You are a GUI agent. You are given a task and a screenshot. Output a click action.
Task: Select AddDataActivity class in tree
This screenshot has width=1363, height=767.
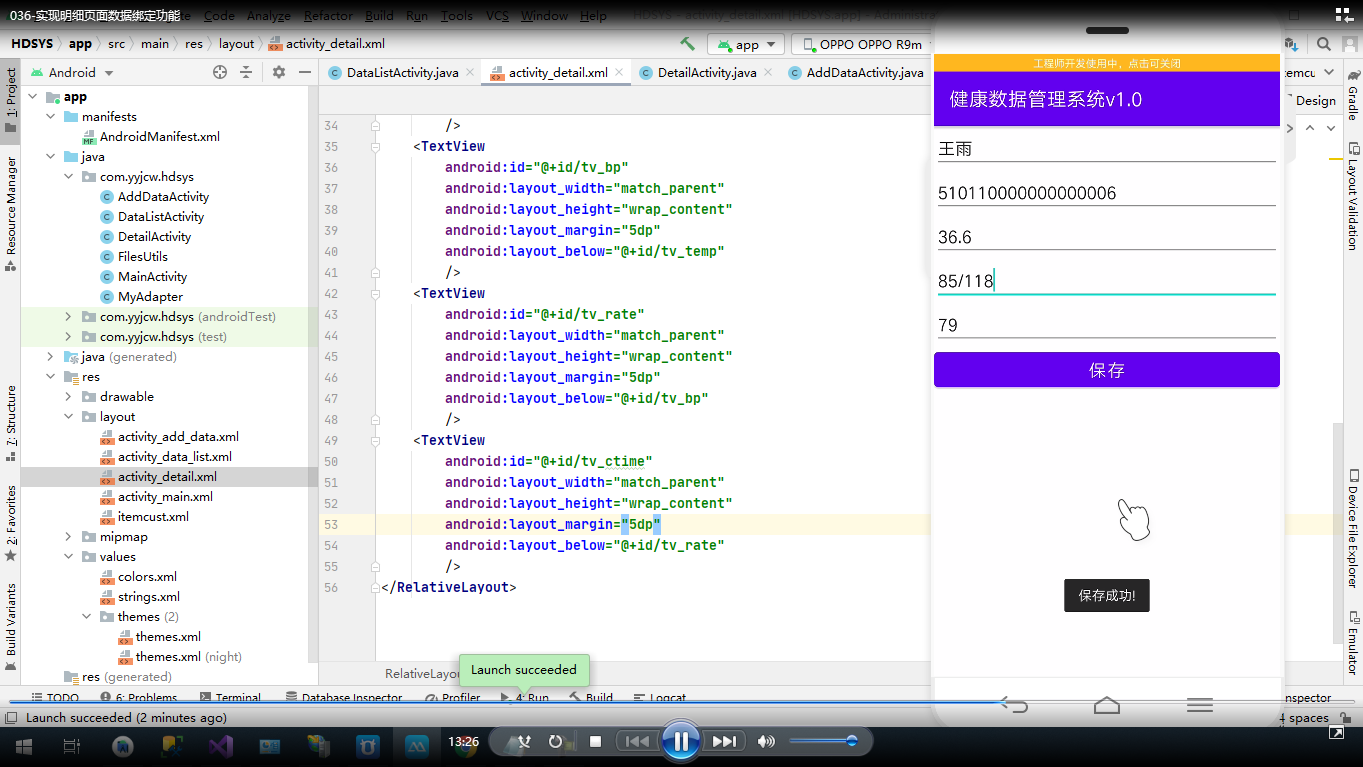pos(162,197)
